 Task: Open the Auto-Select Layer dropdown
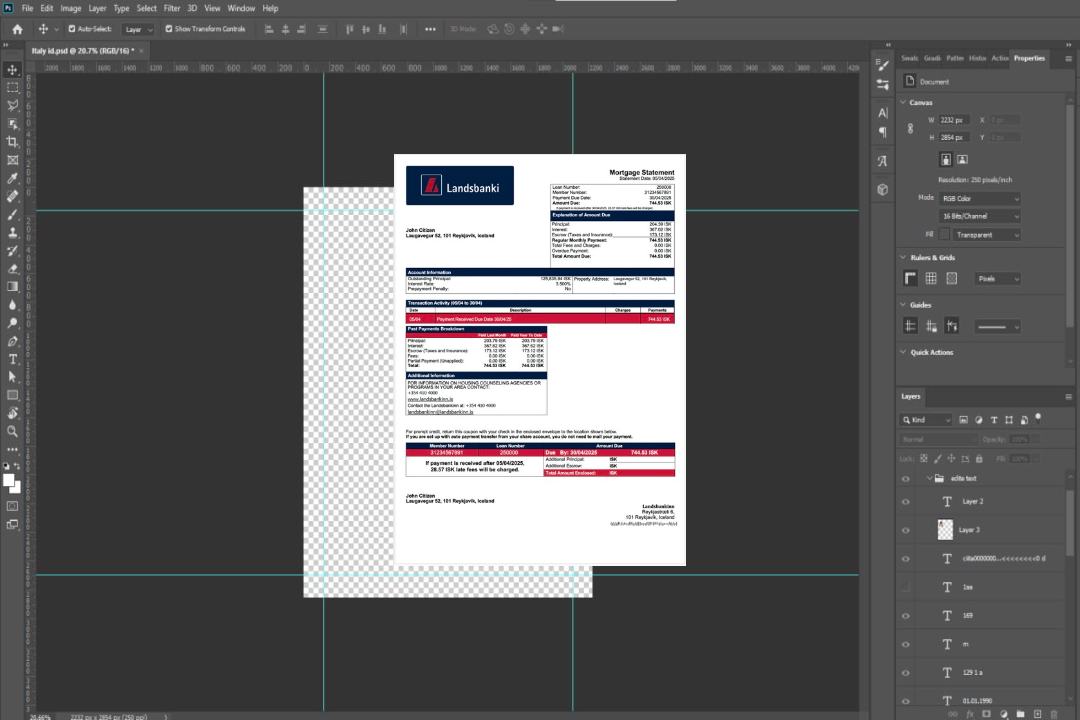(x=138, y=30)
